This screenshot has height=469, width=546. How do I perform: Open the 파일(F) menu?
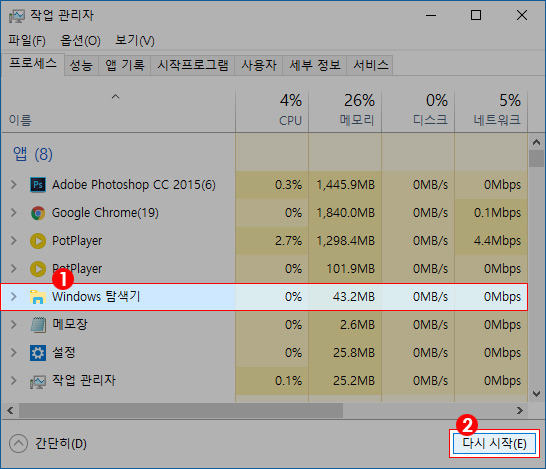(x=27, y=41)
